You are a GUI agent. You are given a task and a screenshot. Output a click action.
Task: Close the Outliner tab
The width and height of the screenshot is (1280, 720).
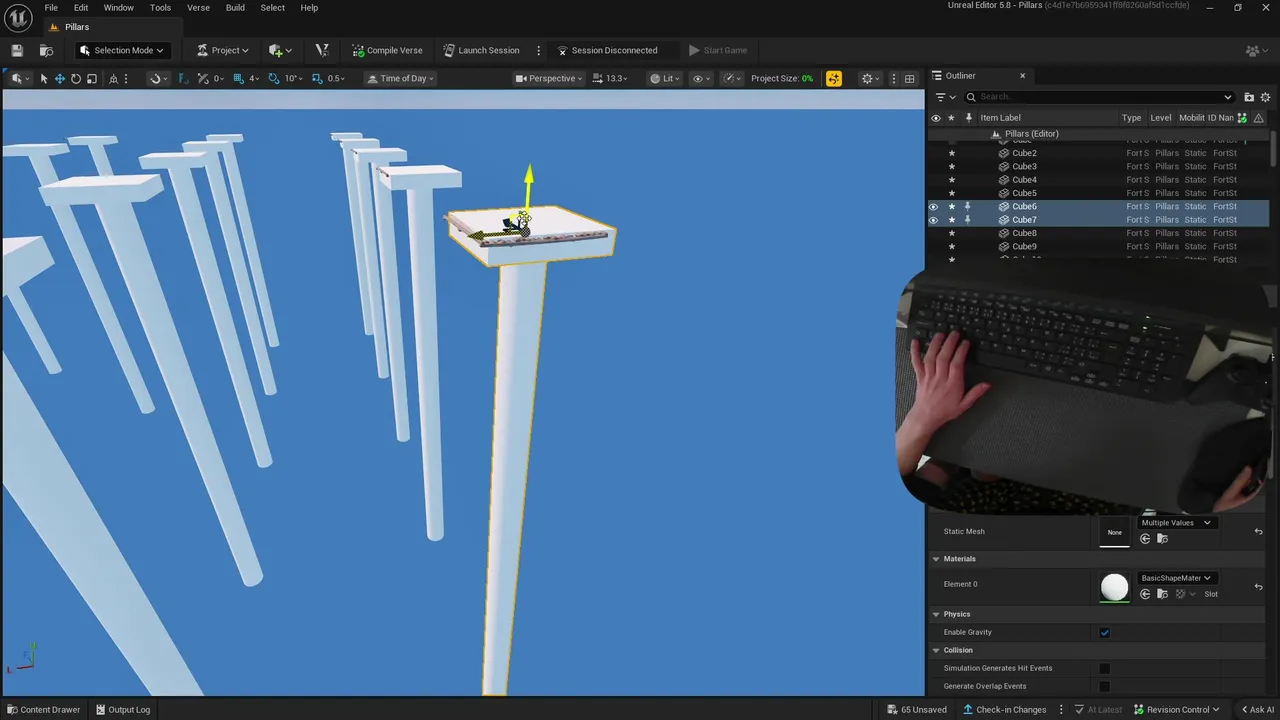click(1022, 76)
